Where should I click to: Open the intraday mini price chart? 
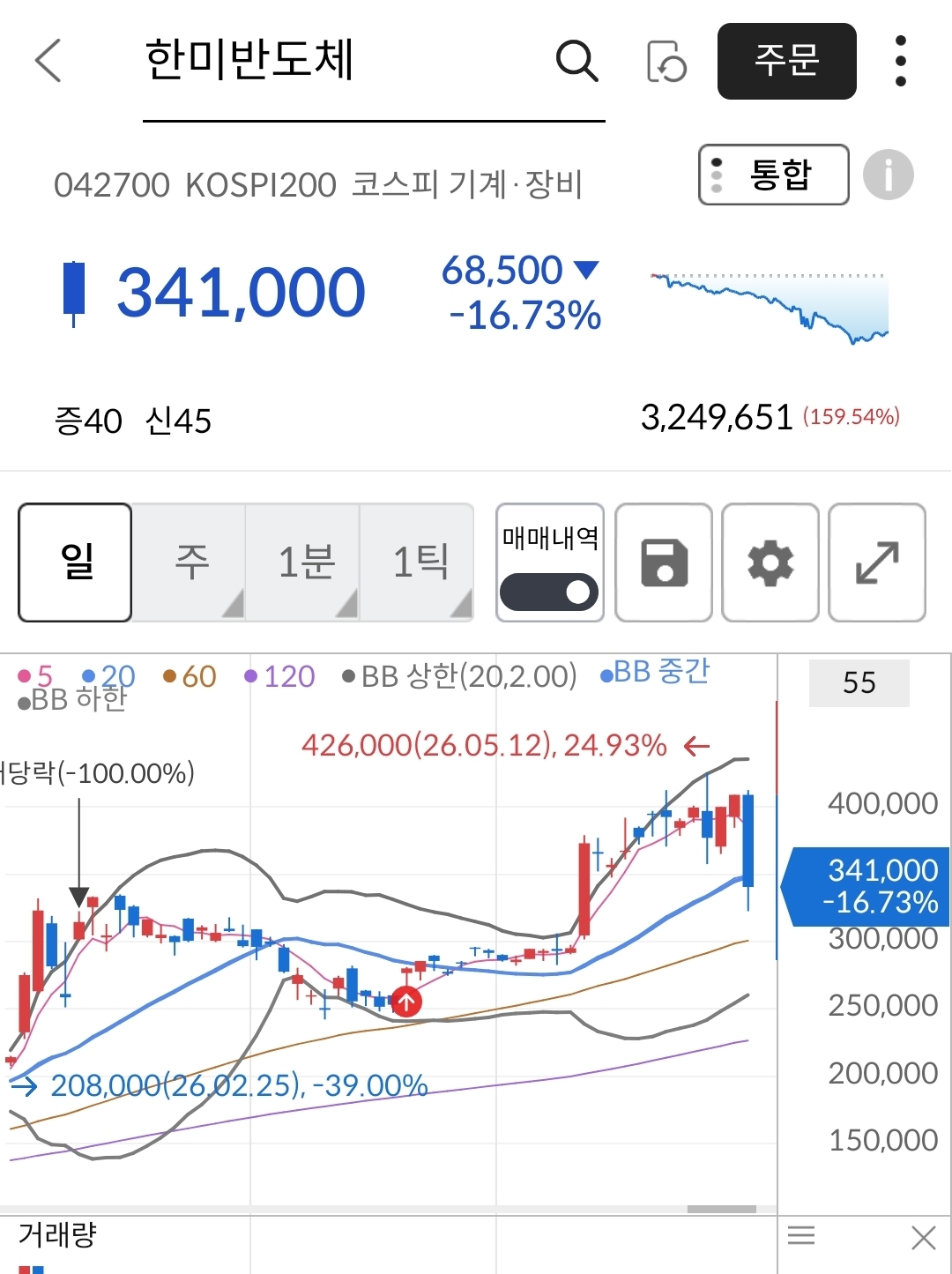(x=770, y=308)
